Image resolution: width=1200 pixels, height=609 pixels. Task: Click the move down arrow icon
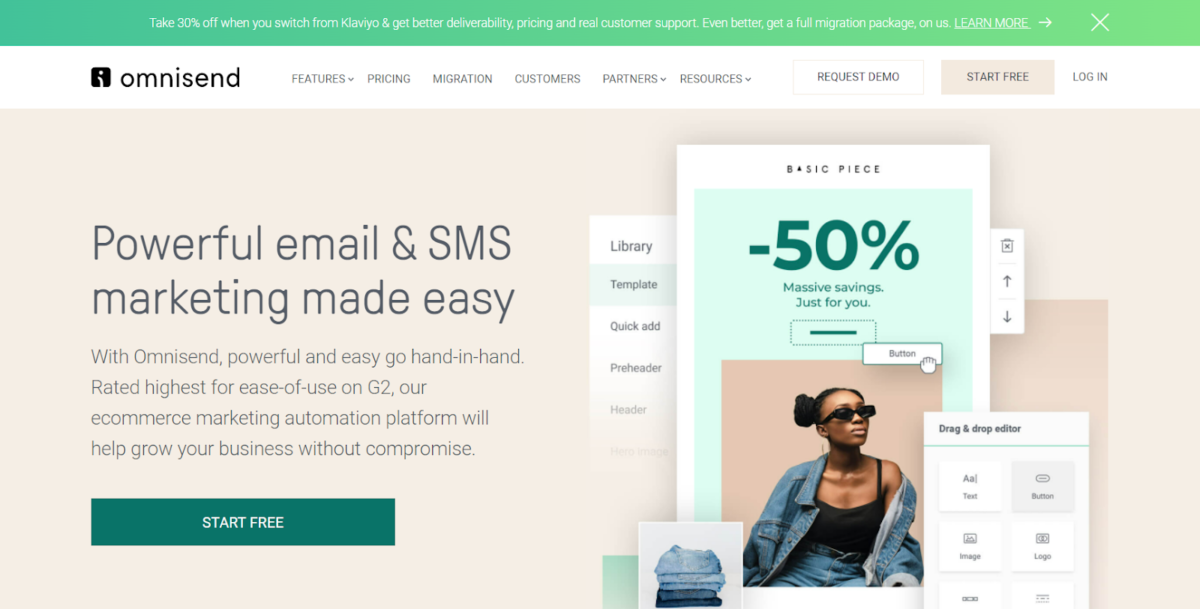pos(1007,317)
